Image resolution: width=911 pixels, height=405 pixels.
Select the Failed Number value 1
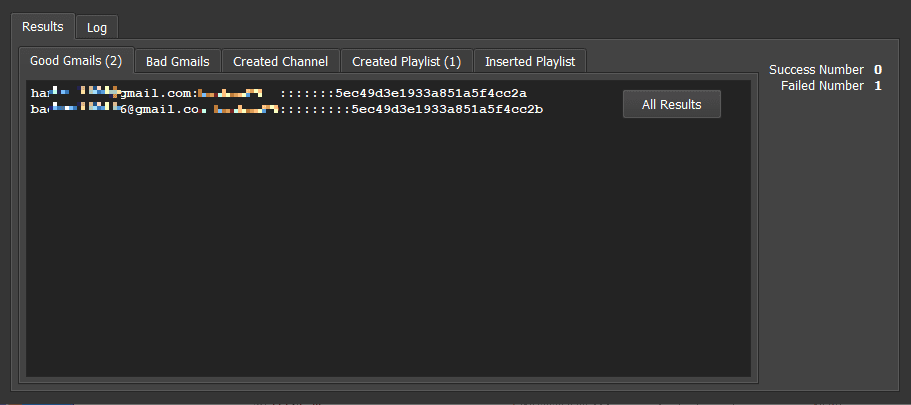pos(877,86)
